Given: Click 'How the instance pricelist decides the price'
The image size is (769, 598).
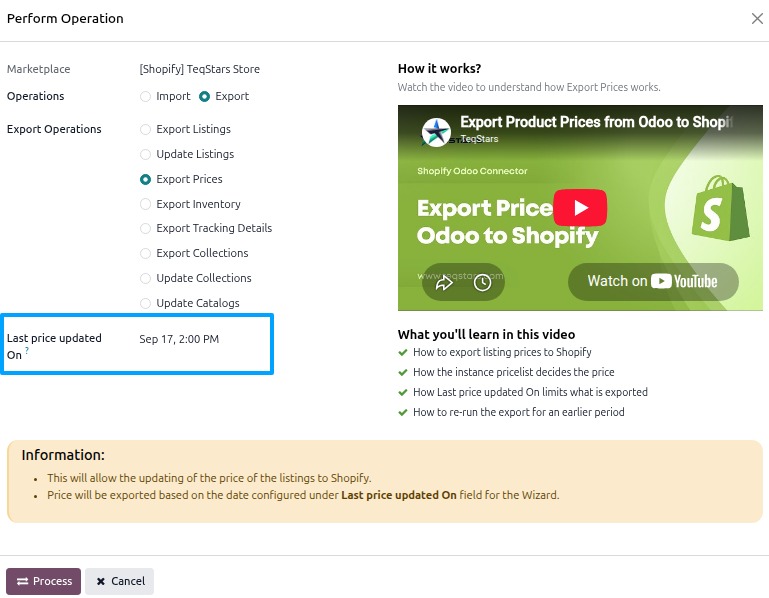Looking at the screenshot, I should click(513, 372).
